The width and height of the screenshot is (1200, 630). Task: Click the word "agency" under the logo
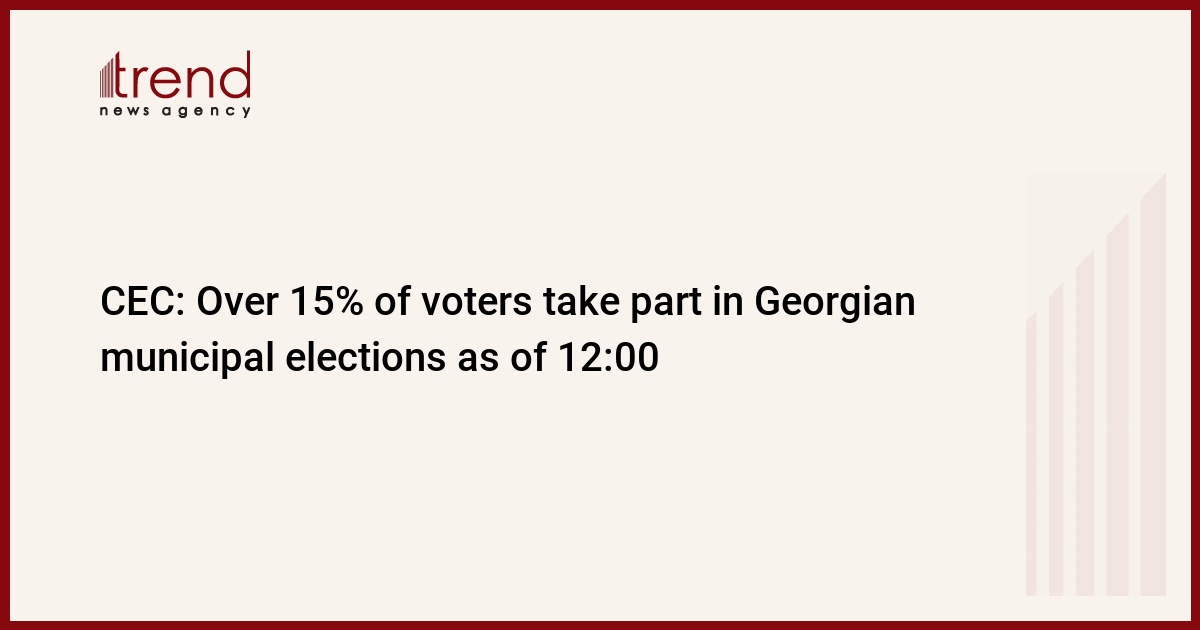coord(208,112)
